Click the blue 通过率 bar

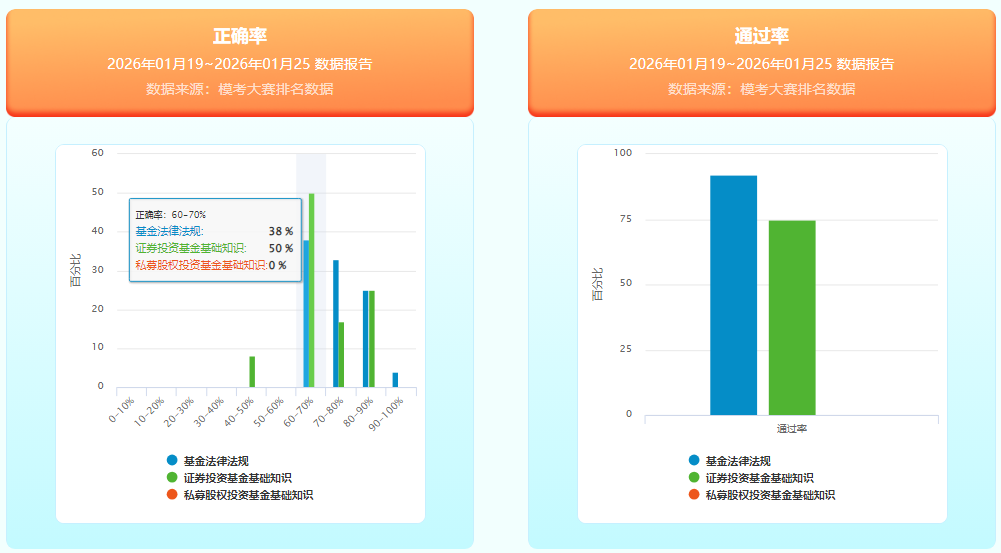(x=733, y=295)
